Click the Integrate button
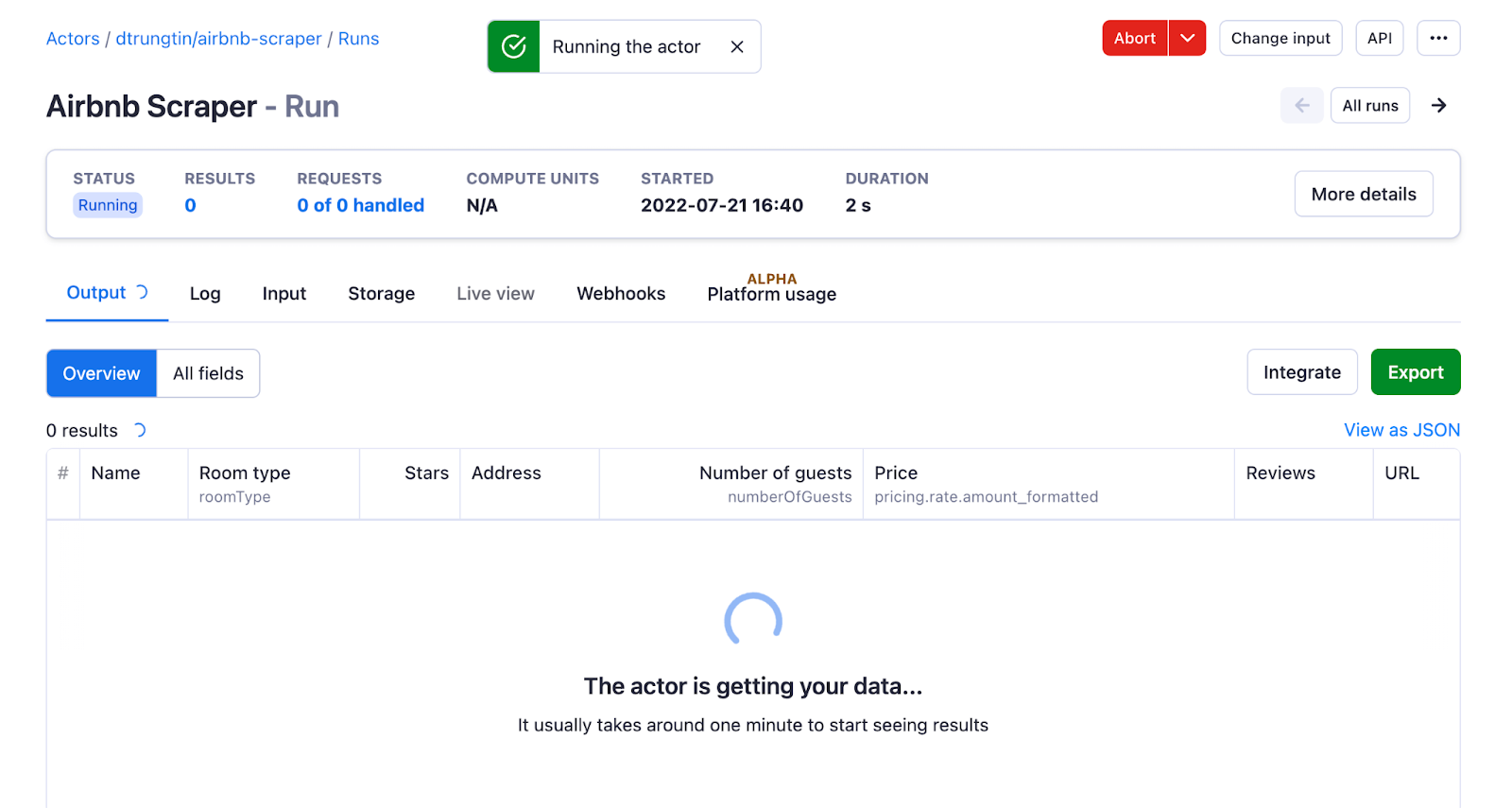This screenshot has width=1512, height=808. pyautogui.click(x=1302, y=372)
